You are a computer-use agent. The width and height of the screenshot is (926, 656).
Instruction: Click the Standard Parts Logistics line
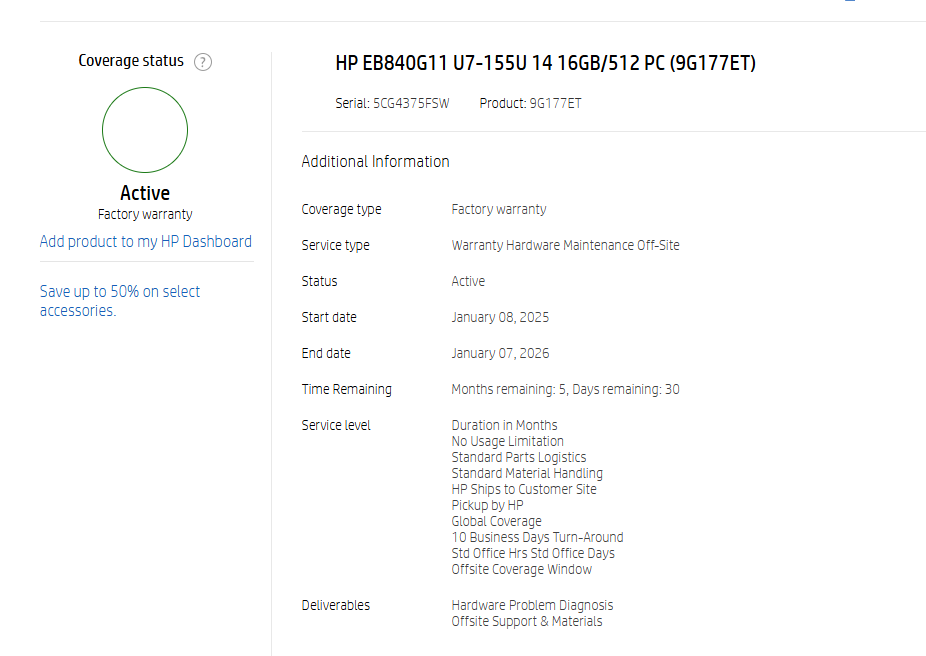click(x=519, y=458)
